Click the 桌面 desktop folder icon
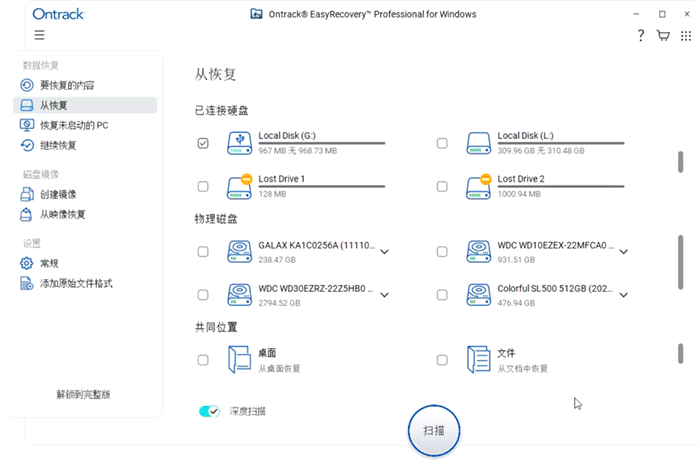This screenshot has width=700, height=462. (239, 359)
